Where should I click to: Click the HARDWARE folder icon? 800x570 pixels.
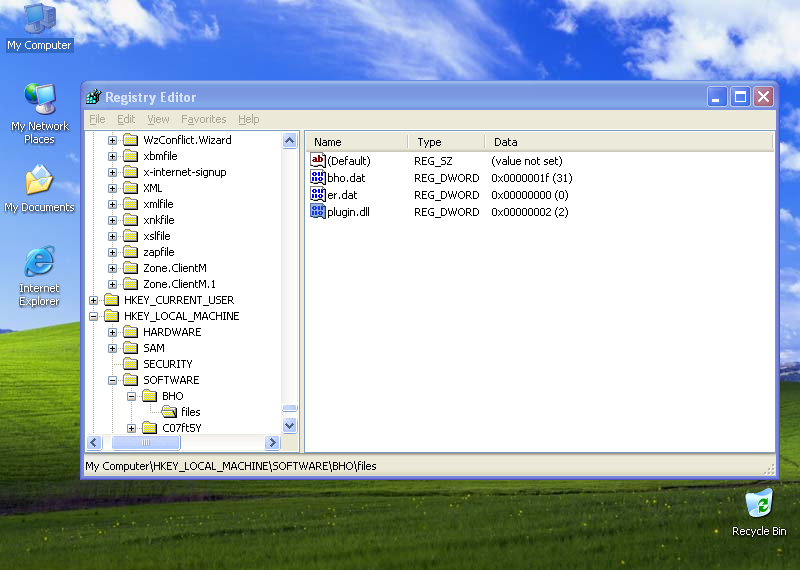[x=131, y=332]
